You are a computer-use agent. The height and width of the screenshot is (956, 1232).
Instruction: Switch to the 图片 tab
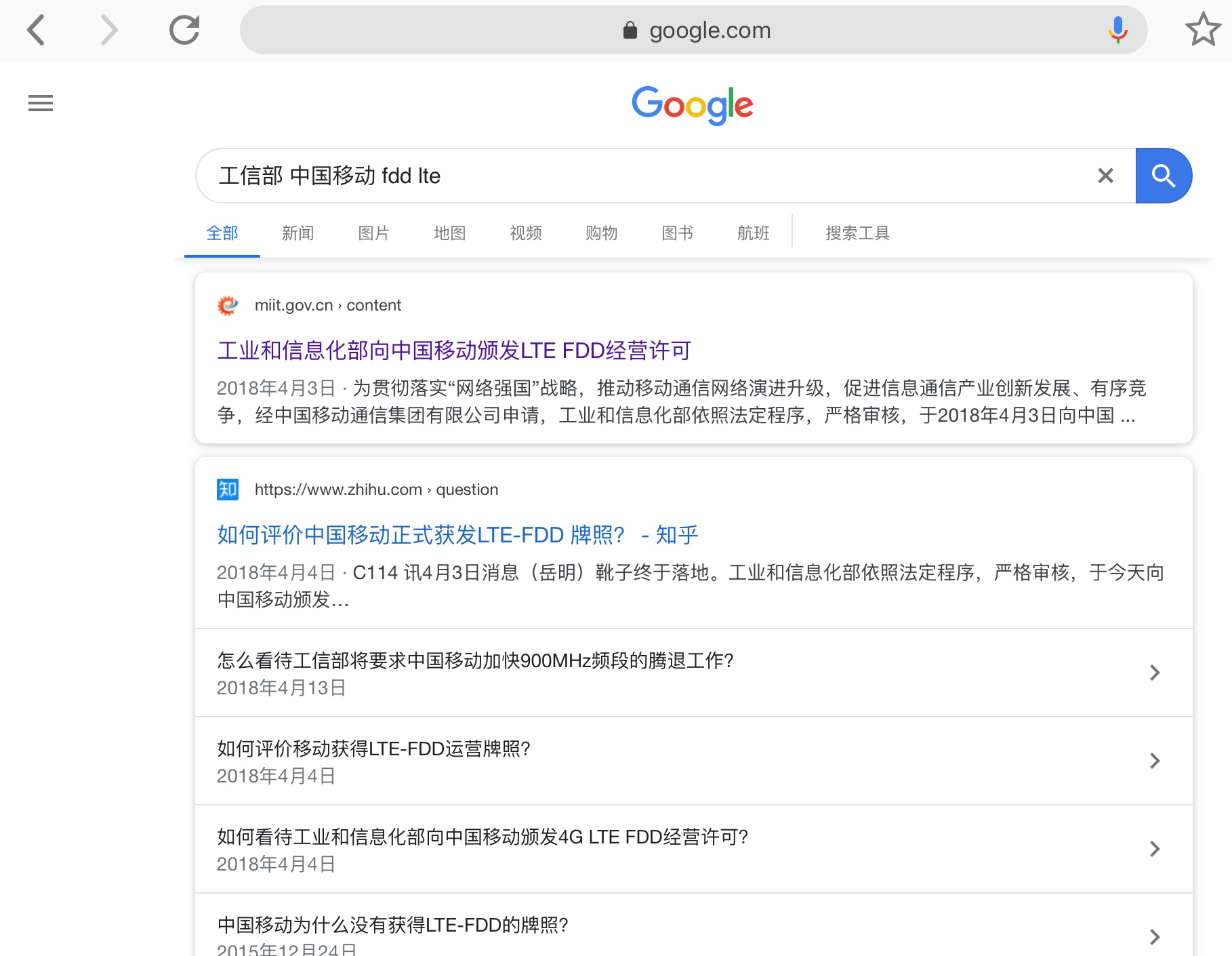click(373, 233)
